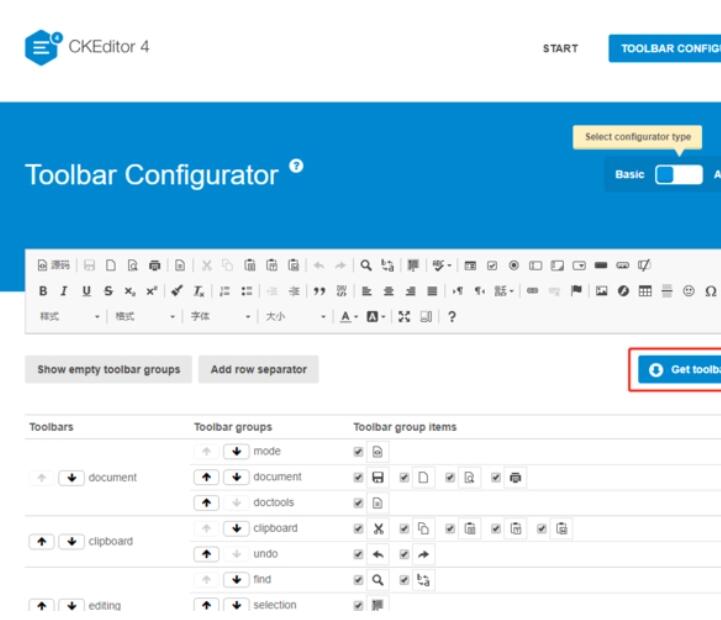
Task: Click the Smiley icon
Action: click(x=688, y=291)
